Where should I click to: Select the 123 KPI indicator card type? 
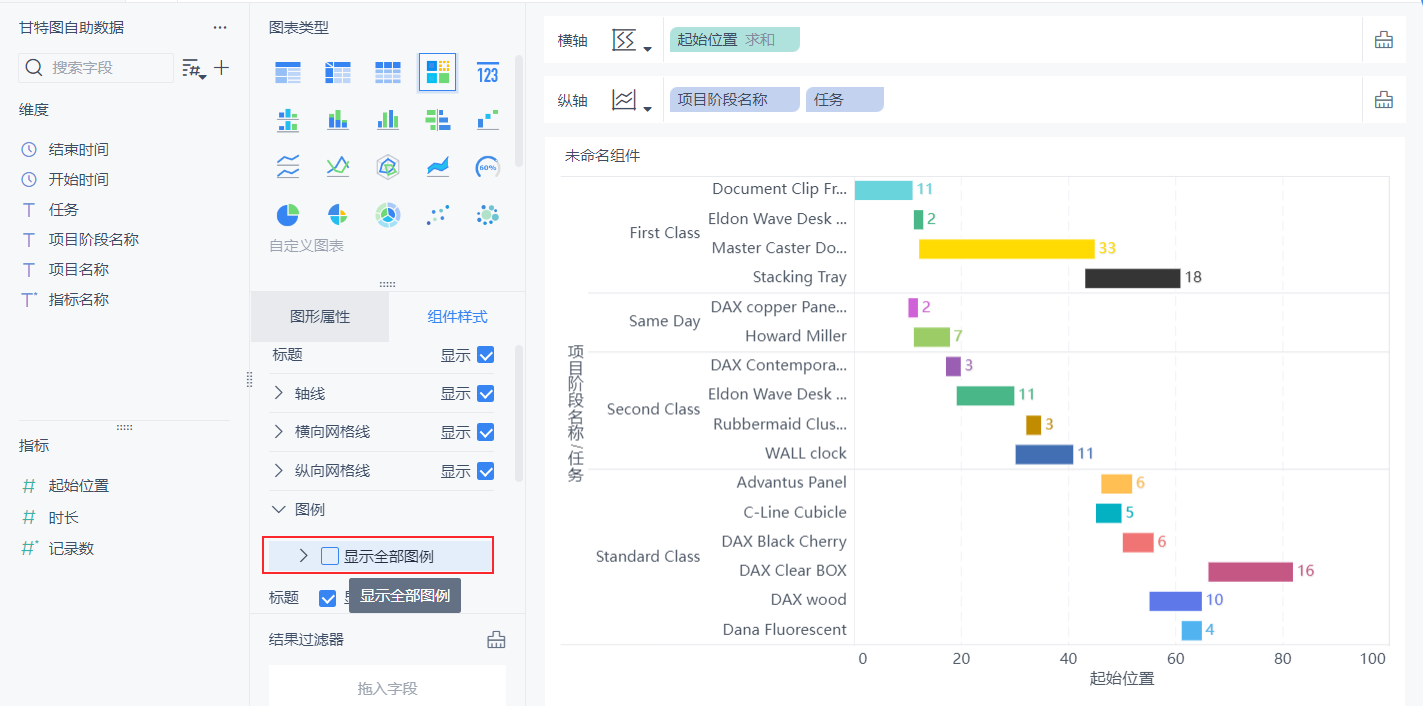click(488, 72)
